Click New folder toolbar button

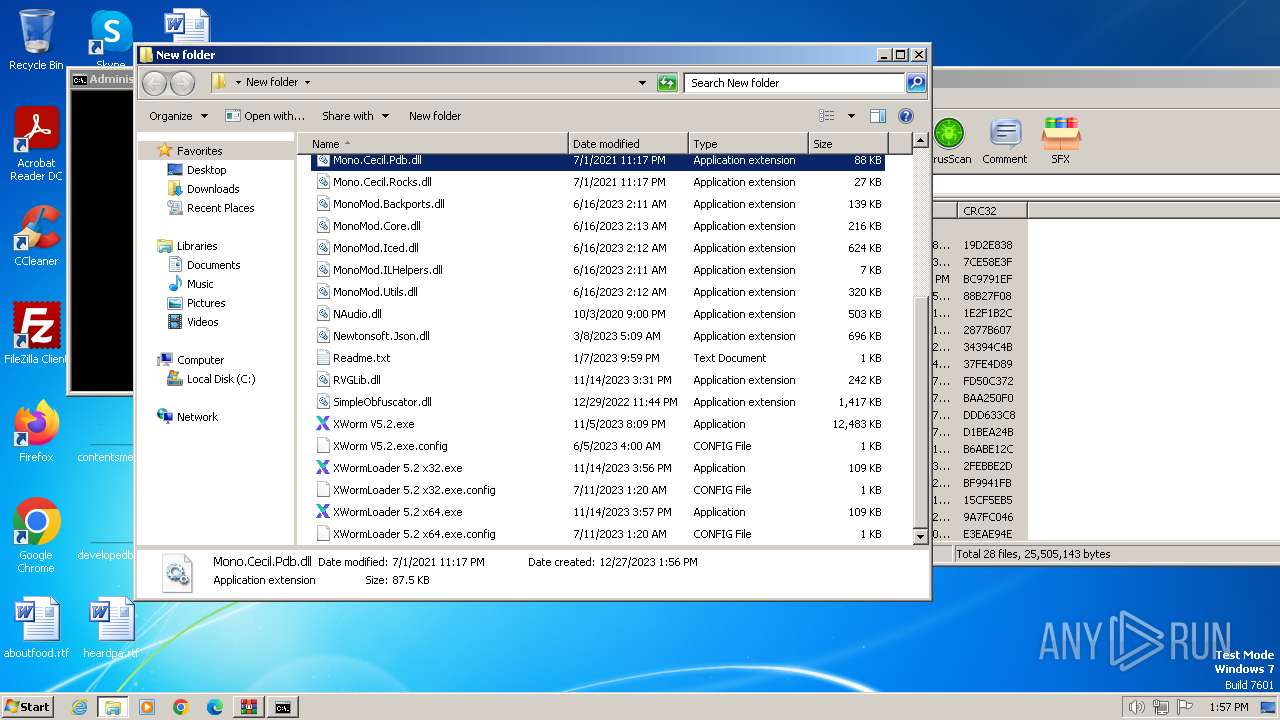click(435, 116)
